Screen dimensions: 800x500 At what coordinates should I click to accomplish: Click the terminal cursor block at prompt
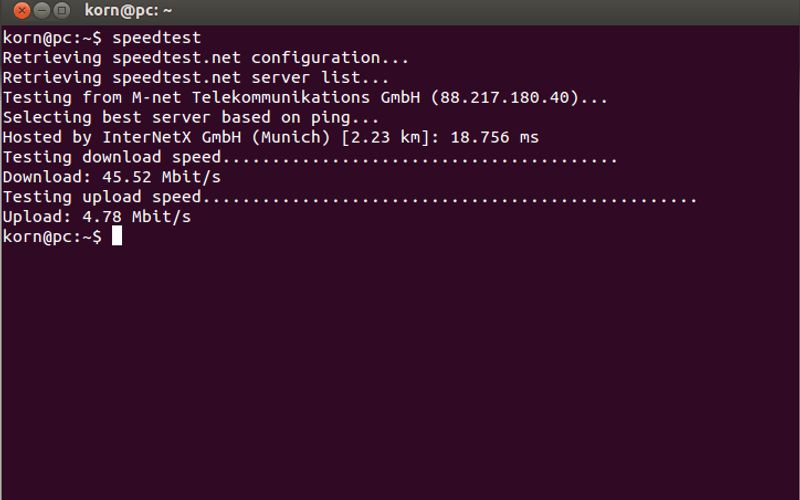point(117,237)
